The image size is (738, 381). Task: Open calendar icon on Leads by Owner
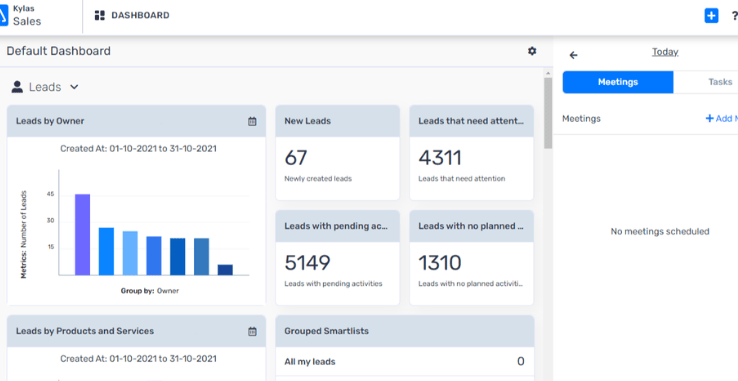pos(252,122)
